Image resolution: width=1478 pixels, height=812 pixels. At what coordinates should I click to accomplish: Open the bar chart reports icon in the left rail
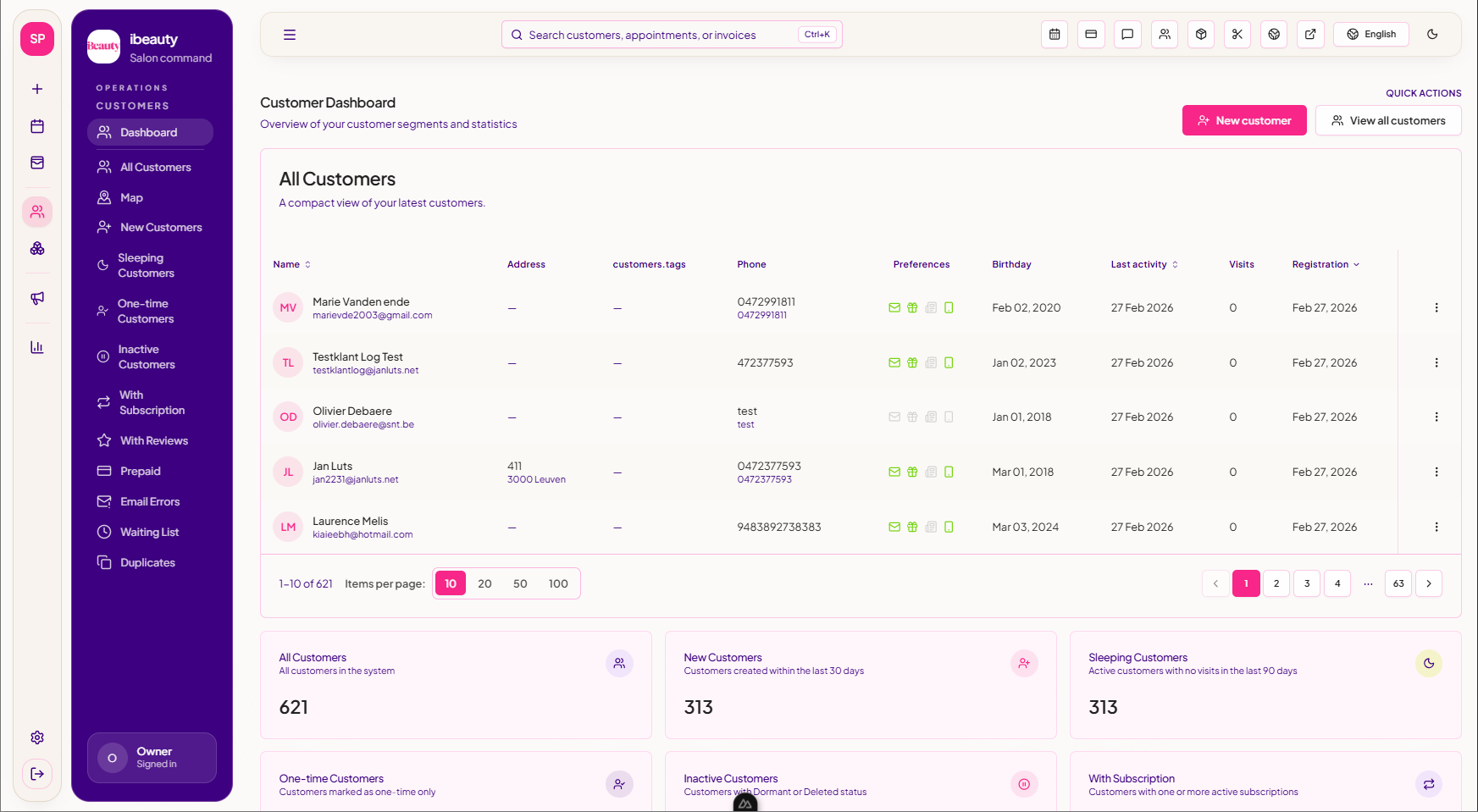pos(36,346)
